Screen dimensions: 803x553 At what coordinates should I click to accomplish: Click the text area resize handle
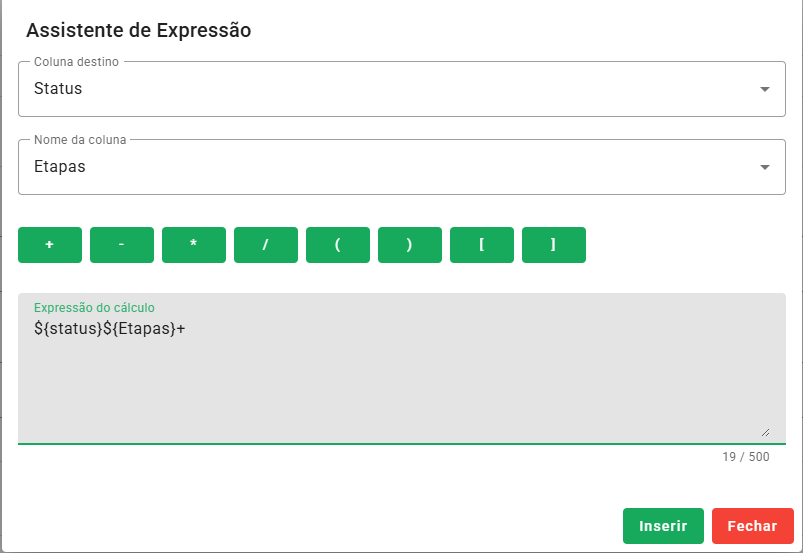tap(765, 432)
